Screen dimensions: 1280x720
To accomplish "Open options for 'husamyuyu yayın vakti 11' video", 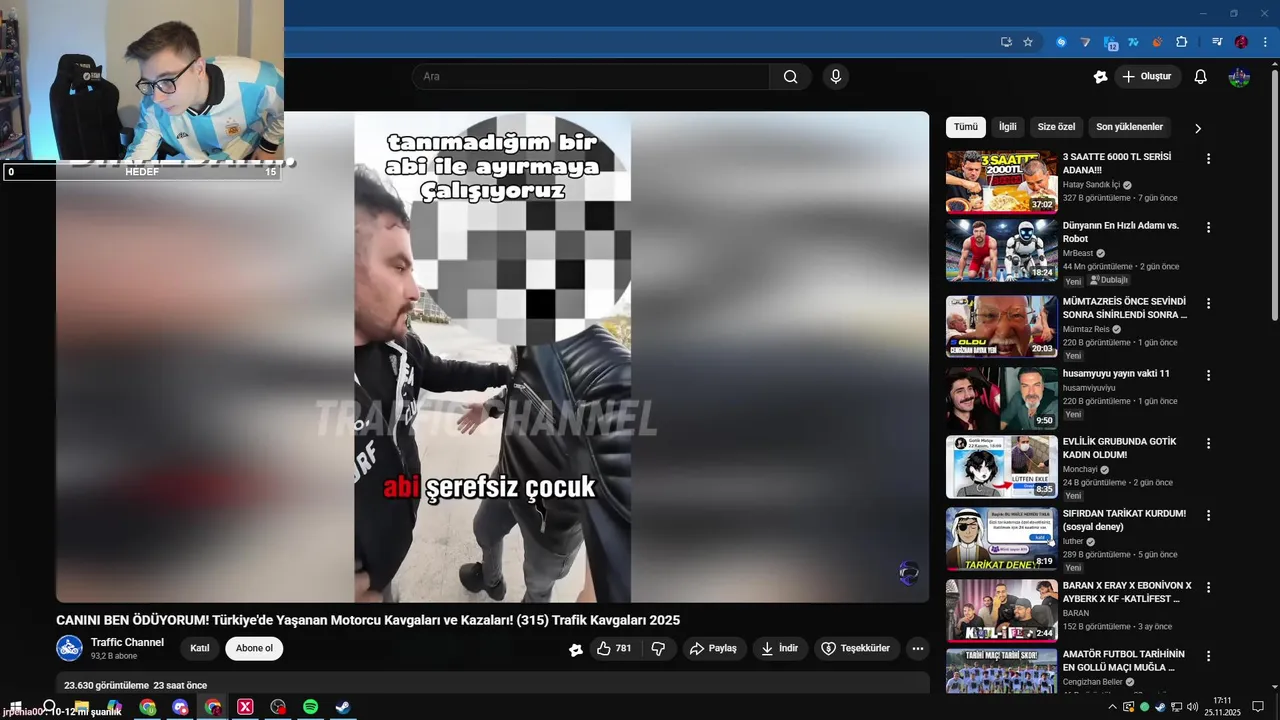I will (x=1208, y=375).
